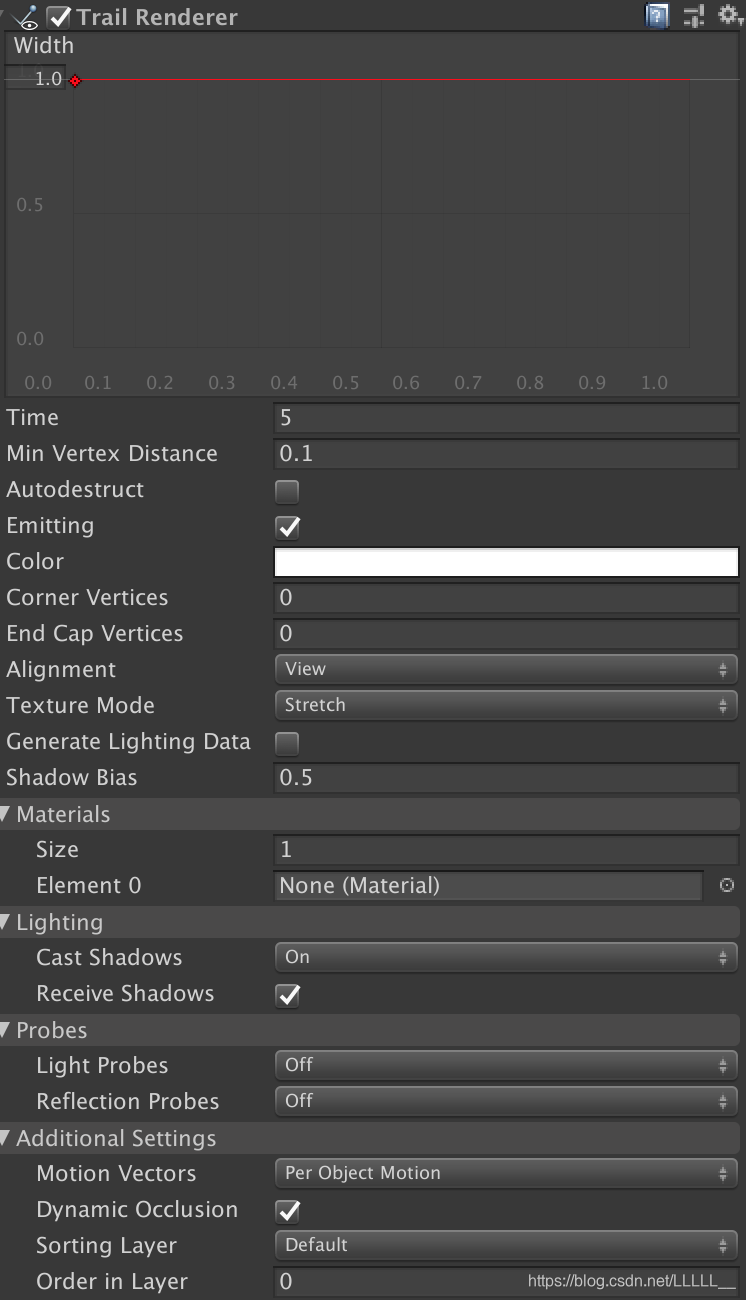The width and height of the screenshot is (746, 1300).
Task: Toggle the Receive Shadows checkbox
Action: coord(288,995)
